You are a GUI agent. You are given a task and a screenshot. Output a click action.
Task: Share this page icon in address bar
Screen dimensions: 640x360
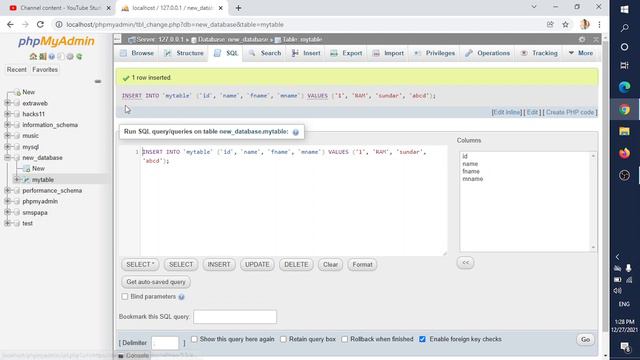pyautogui.click(x=550, y=24)
